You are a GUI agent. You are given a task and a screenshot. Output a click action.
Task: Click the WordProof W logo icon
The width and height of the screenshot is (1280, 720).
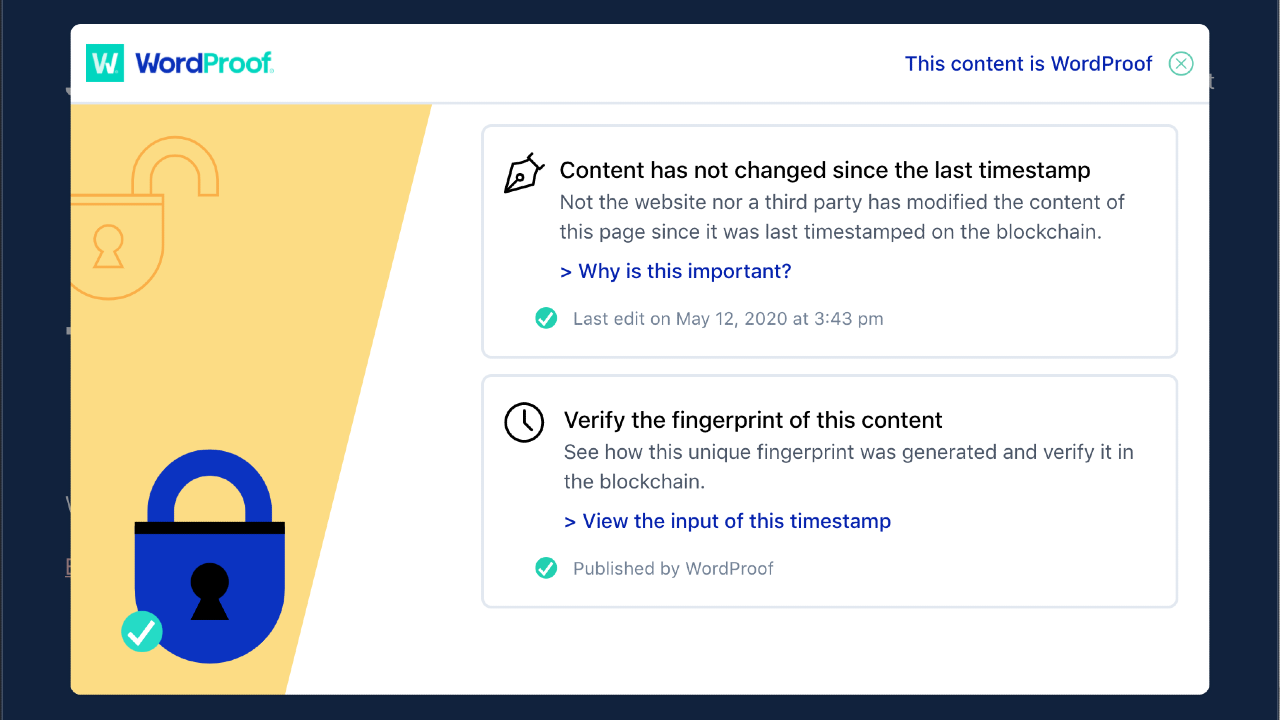point(105,63)
